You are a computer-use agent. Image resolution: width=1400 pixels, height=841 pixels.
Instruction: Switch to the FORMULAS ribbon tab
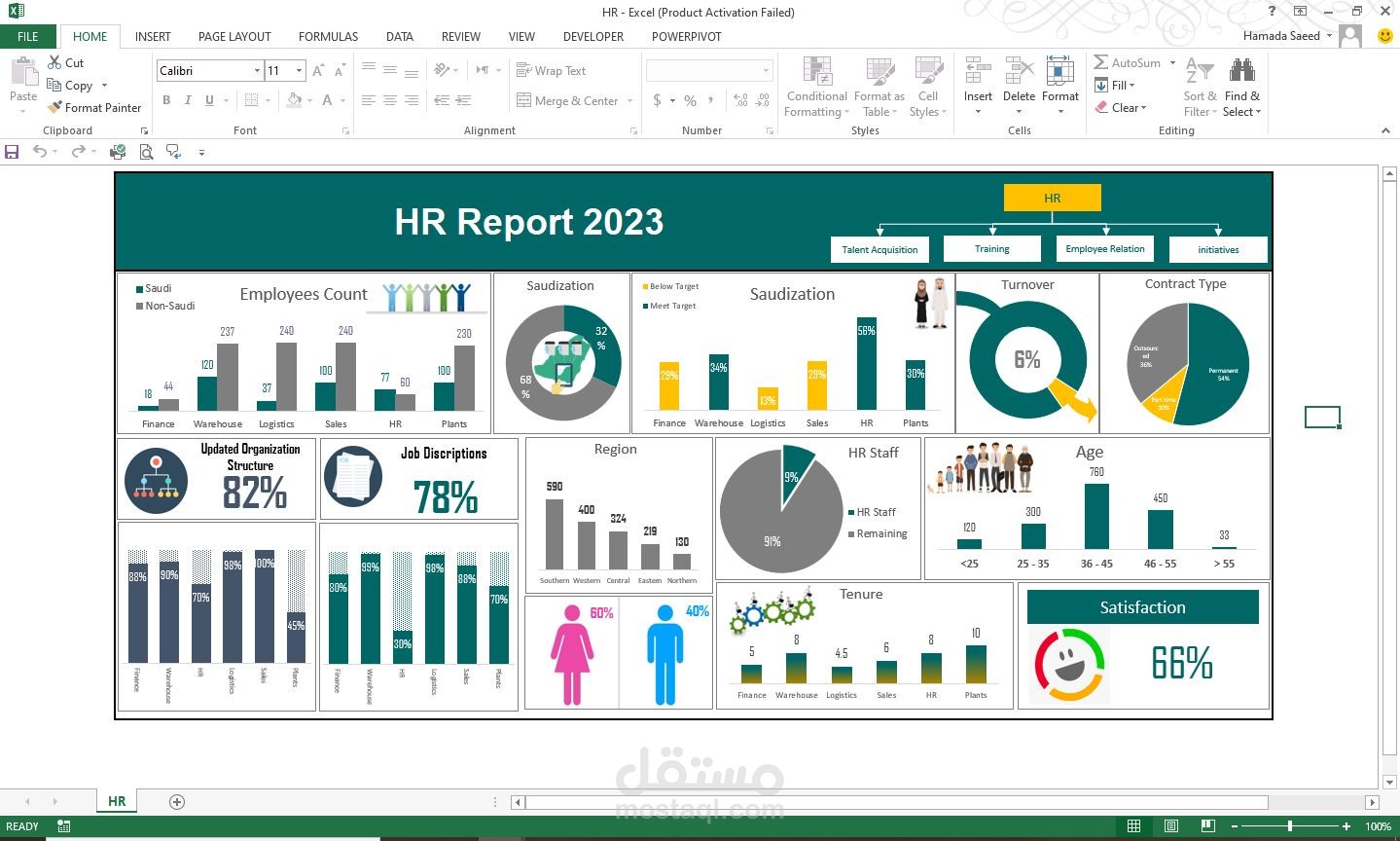point(327,36)
